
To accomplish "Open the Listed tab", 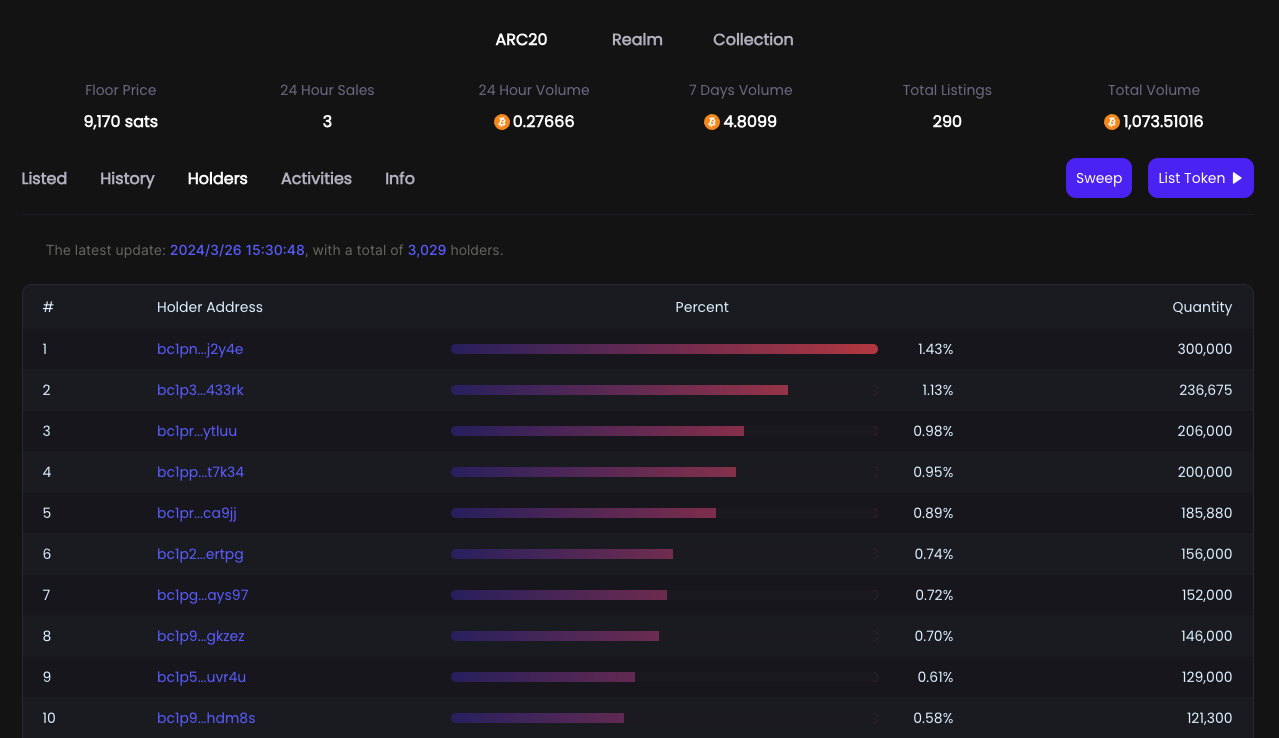I will (x=44, y=179).
